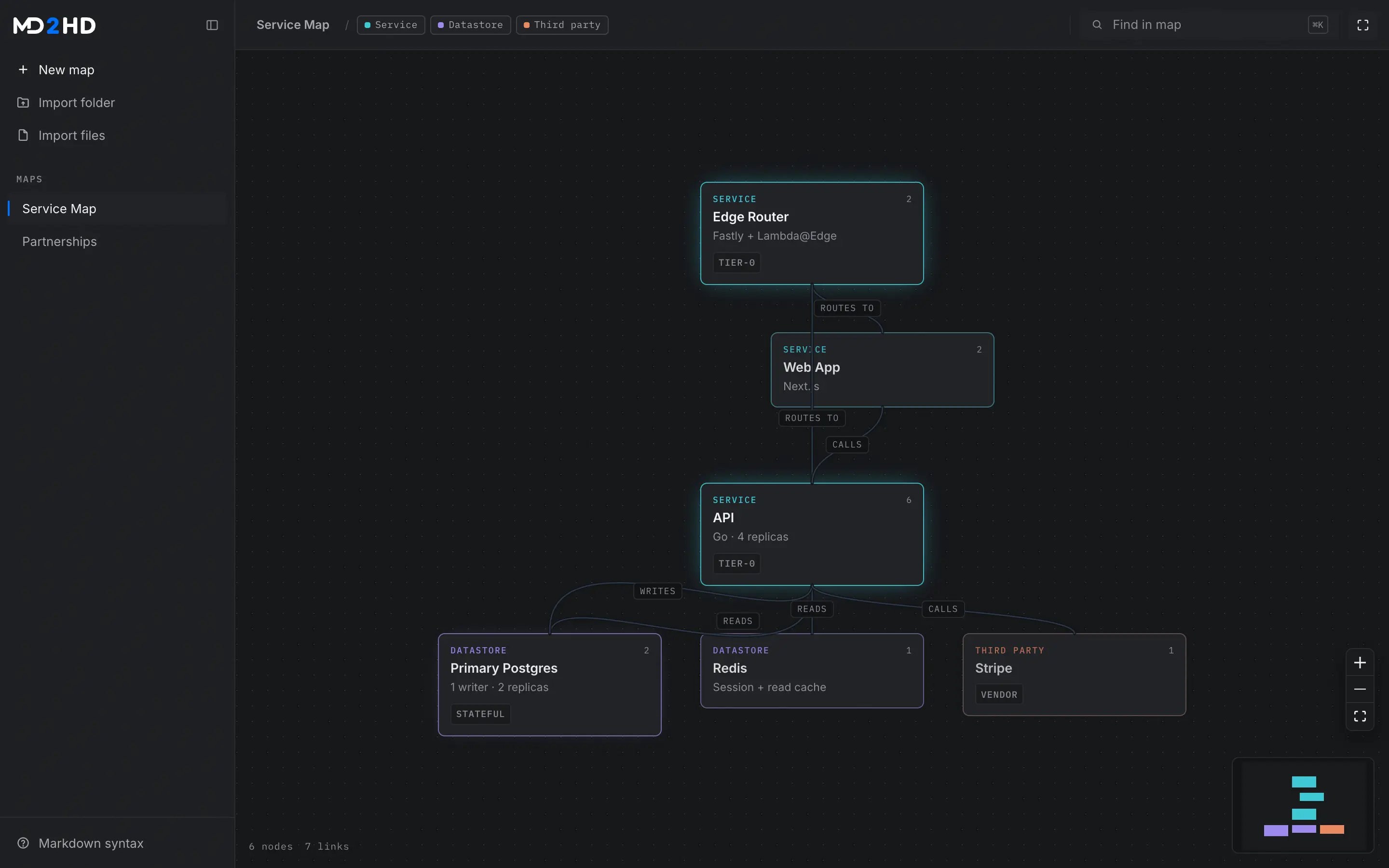Zoom out with the minus button

pos(1360,689)
